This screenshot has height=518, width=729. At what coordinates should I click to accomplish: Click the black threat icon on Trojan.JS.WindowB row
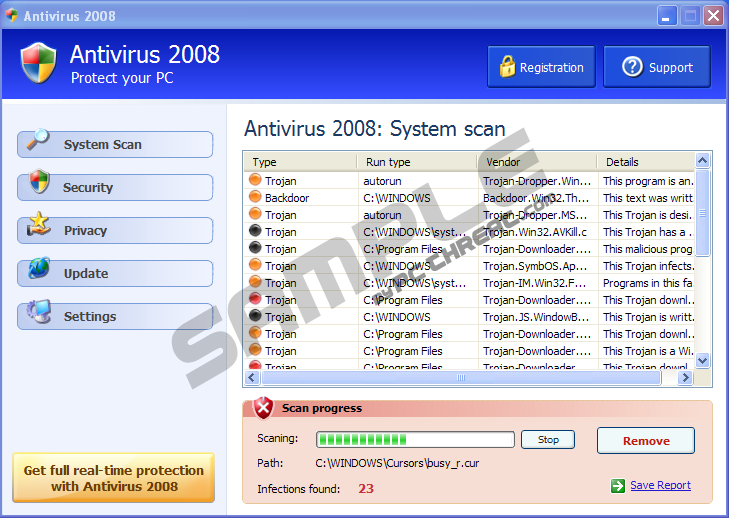tap(255, 316)
